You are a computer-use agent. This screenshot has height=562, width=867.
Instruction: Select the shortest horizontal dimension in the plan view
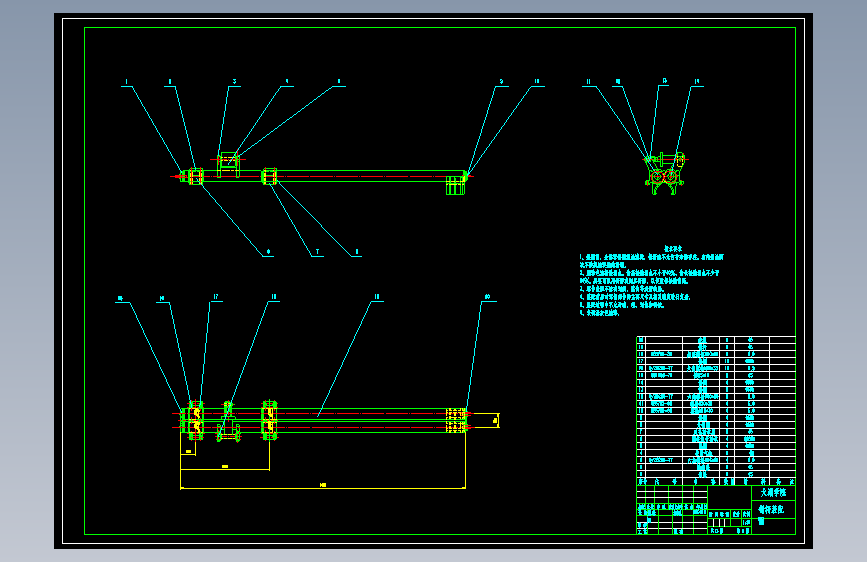point(188,454)
